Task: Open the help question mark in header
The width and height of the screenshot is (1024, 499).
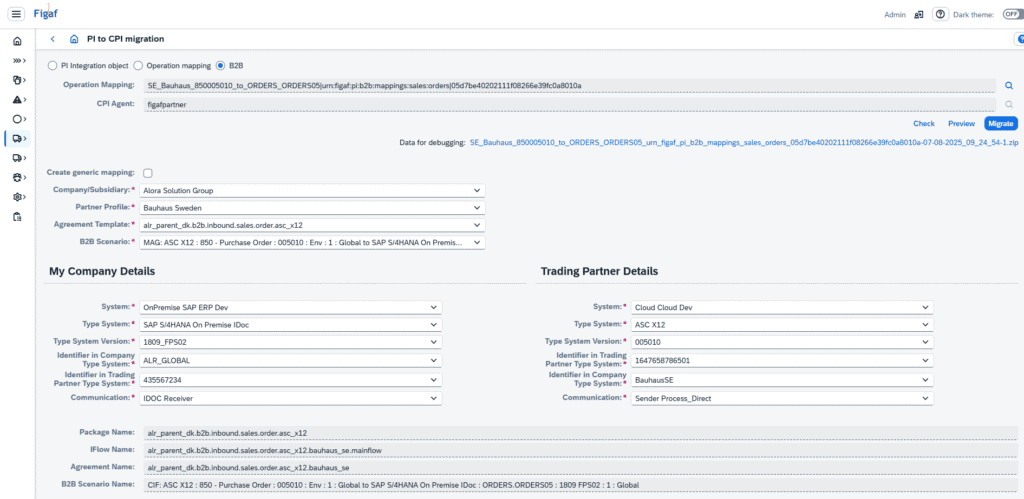Action: click(940, 14)
